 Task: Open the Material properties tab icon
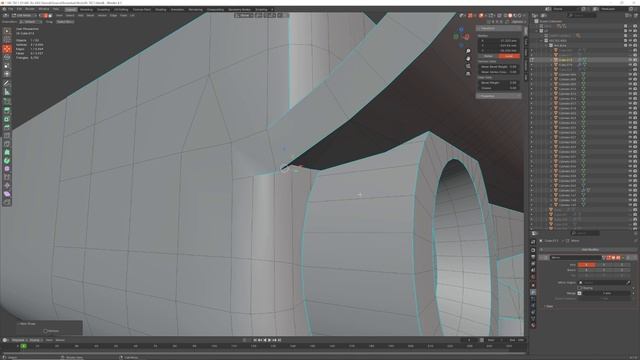click(x=533, y=325)
